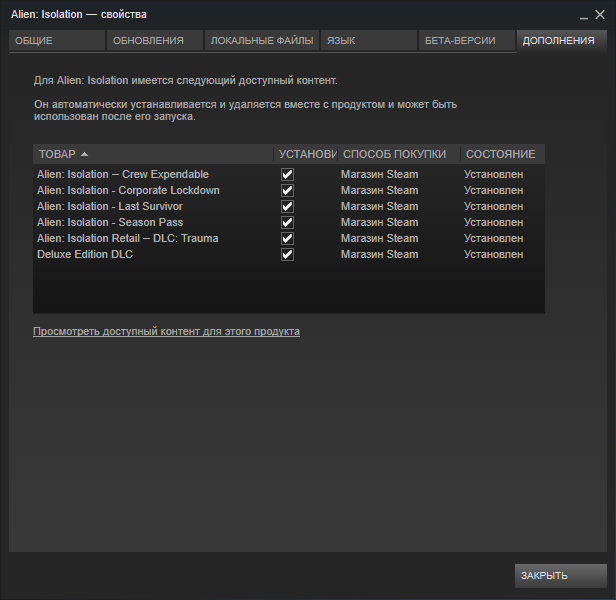
Task: Select row Deluxe Edition DLC
Action: click(x=289, y=255)
